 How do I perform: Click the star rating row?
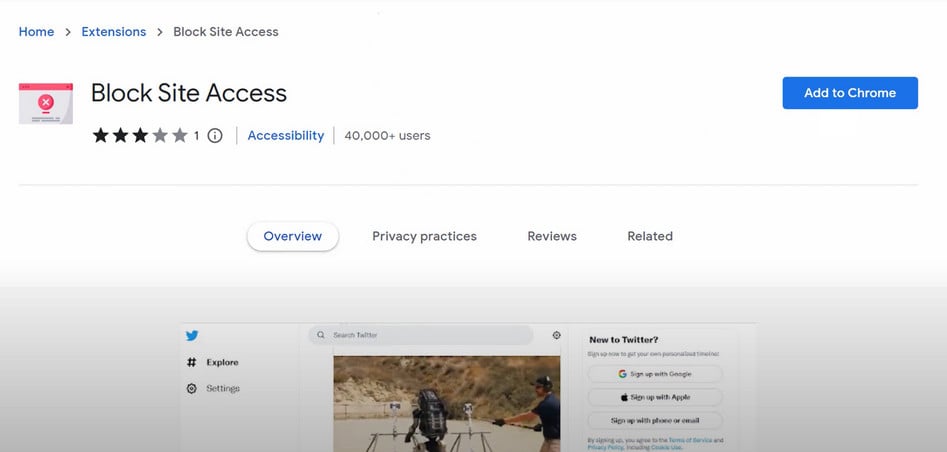[140, 136]
